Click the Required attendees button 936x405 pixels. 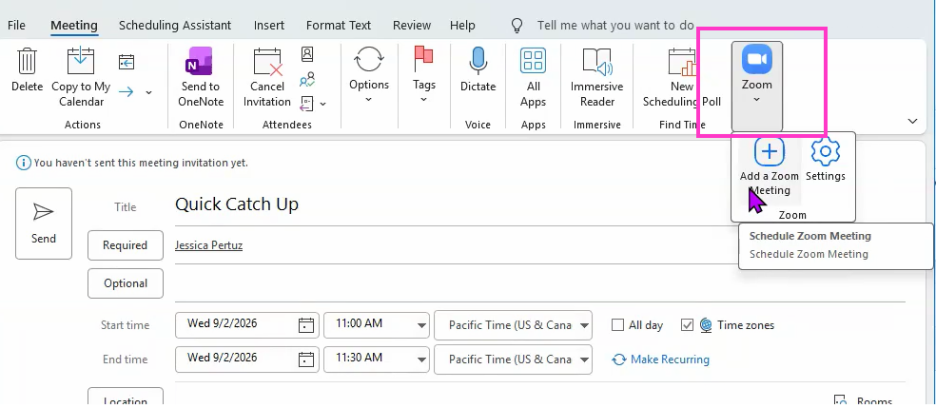(x=125, y=245)
